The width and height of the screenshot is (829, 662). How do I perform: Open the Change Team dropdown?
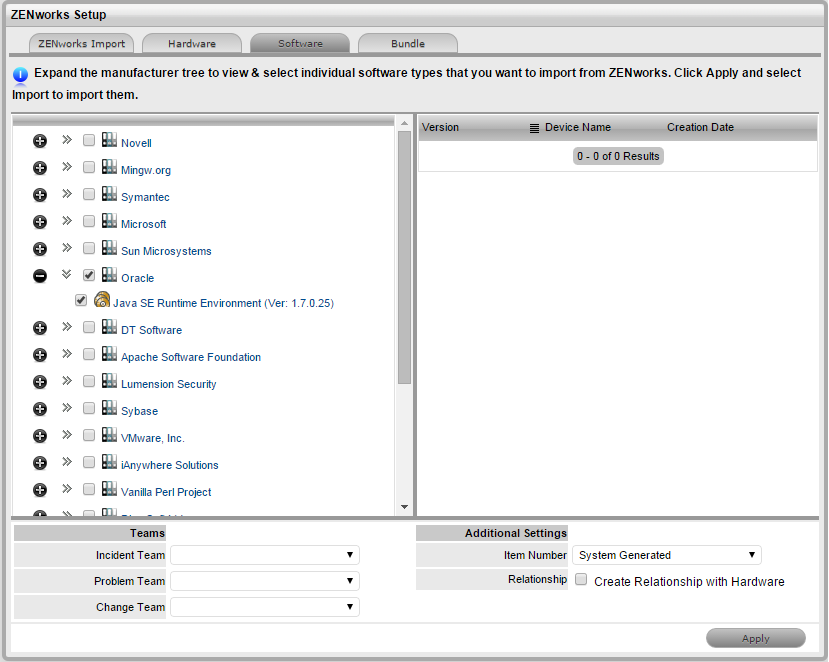265,607
